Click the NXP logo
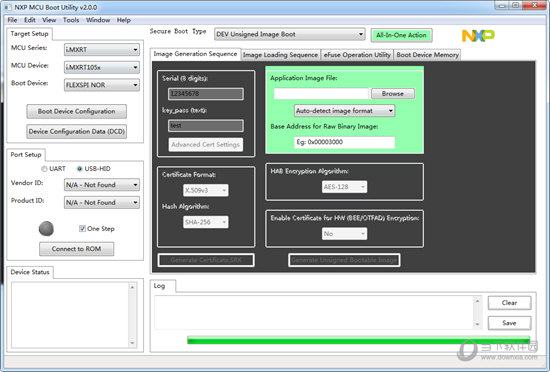The width and height of the screenshot is (550, 372). pyautogui.click(x=478, y=35)
